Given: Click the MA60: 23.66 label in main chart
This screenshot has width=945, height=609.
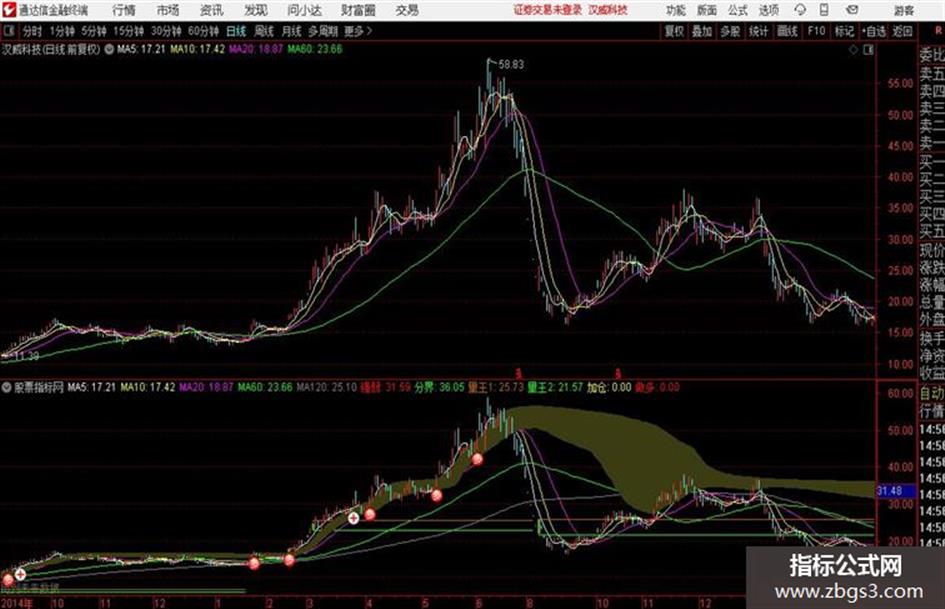Looking at the screenshot, I should tap(315, 49).
